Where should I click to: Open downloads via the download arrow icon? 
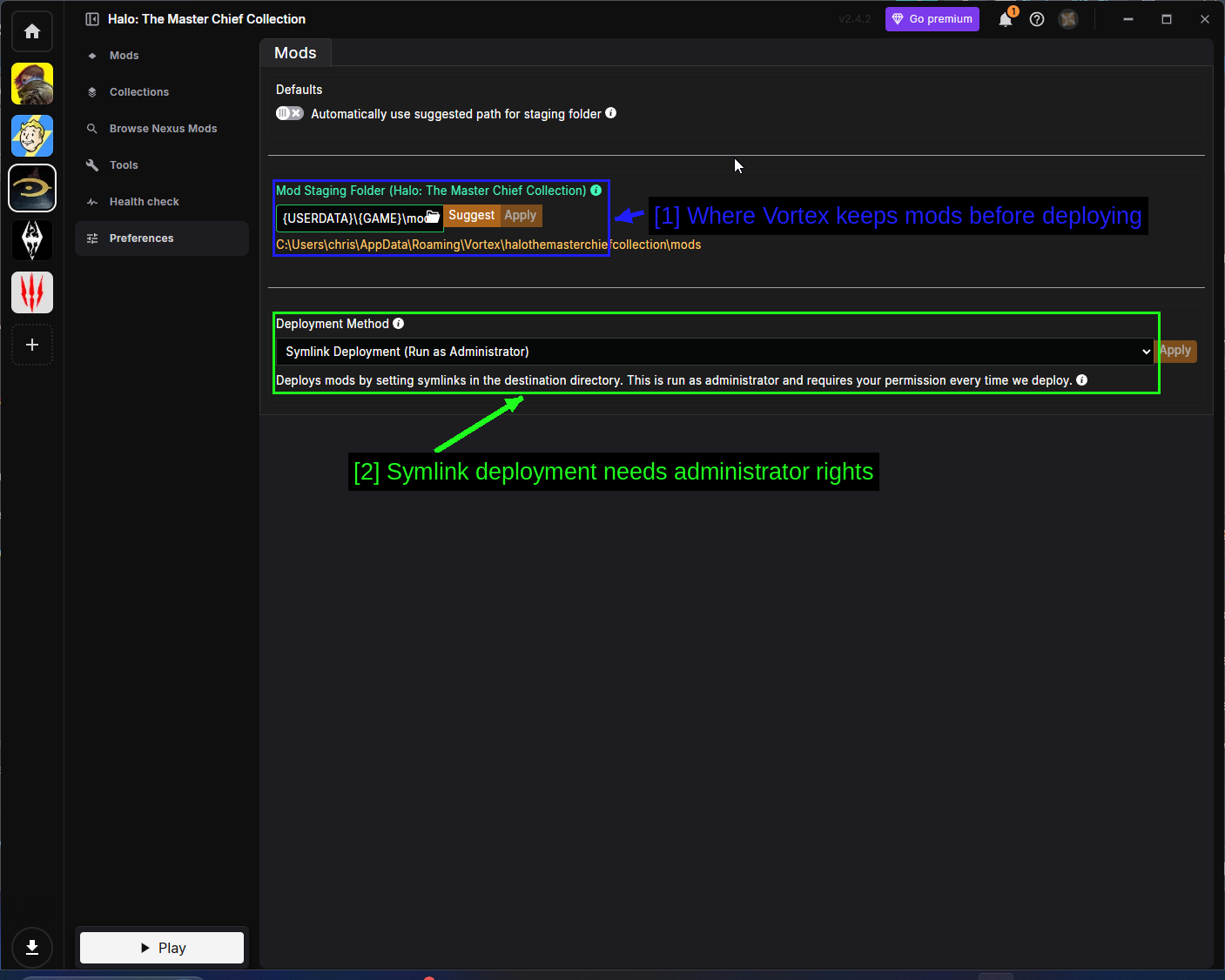[x=32, y=948]
